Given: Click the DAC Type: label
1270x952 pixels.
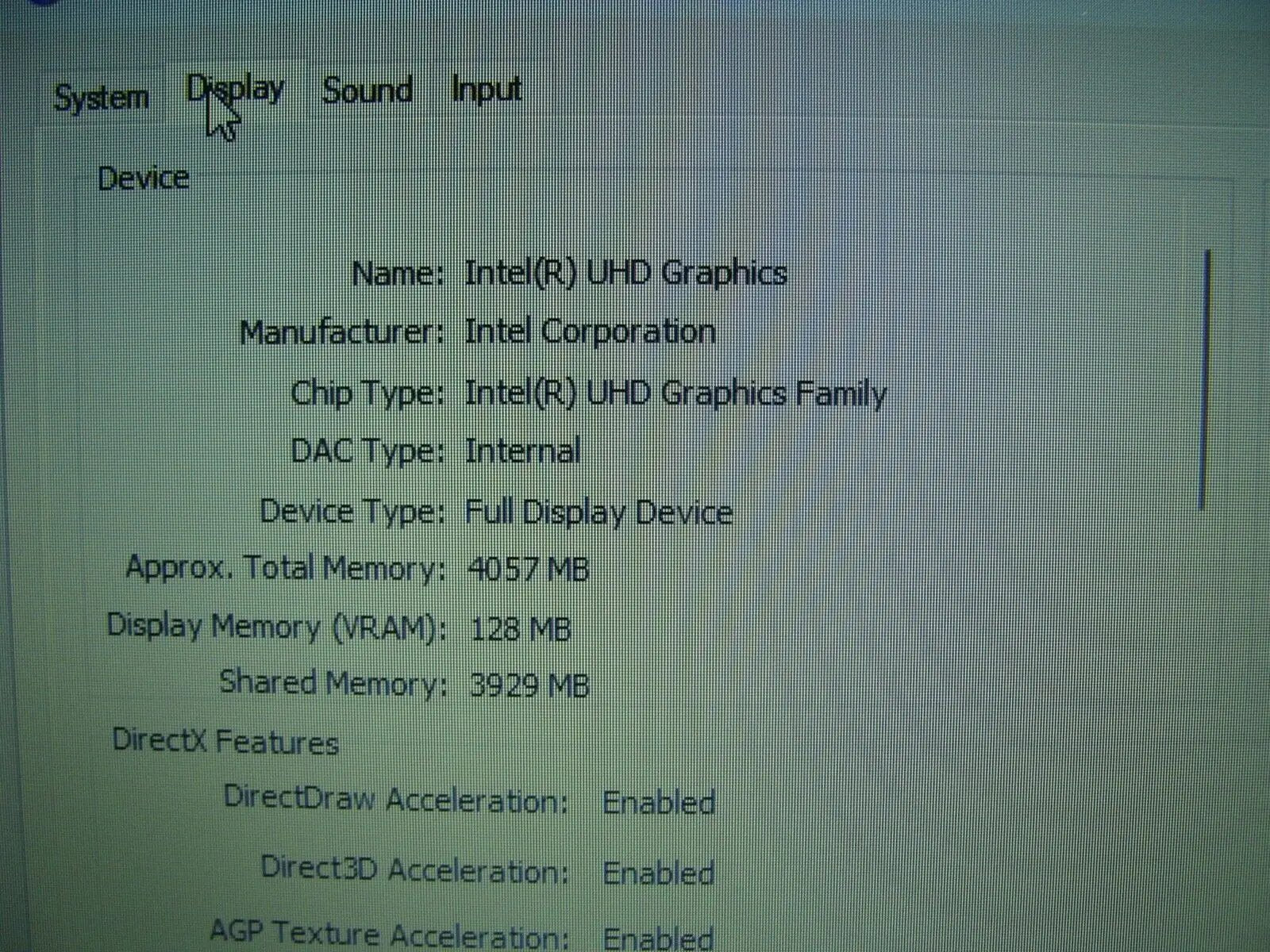Looking at the screenshot, I should click(368, 451).
